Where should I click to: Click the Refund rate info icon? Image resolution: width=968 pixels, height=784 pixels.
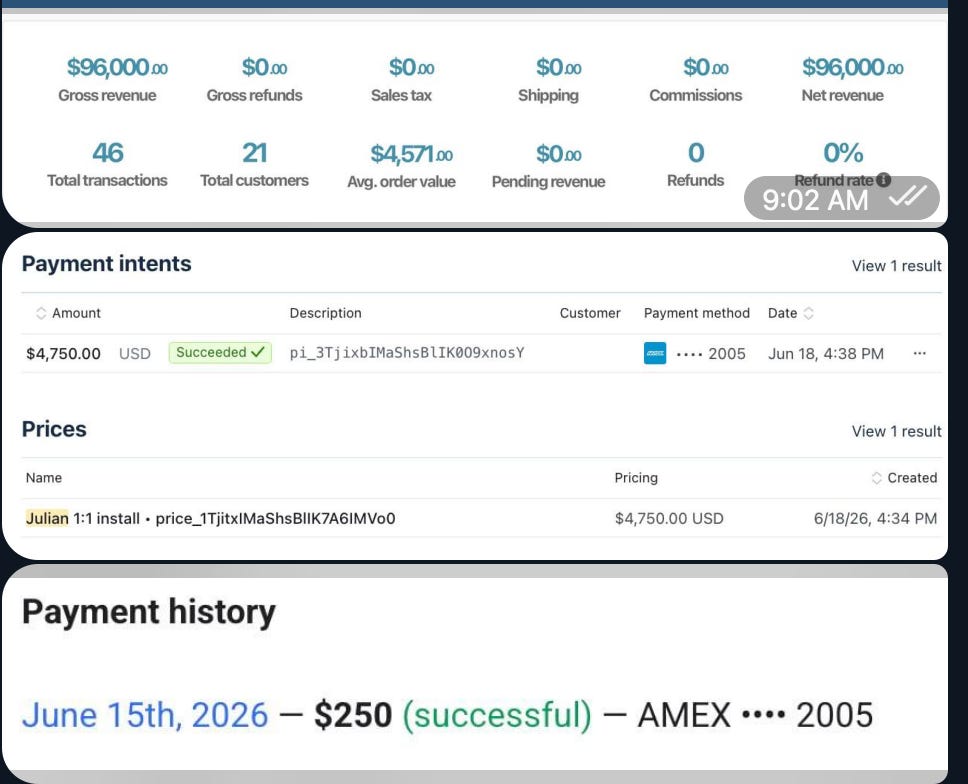[883, 180]
